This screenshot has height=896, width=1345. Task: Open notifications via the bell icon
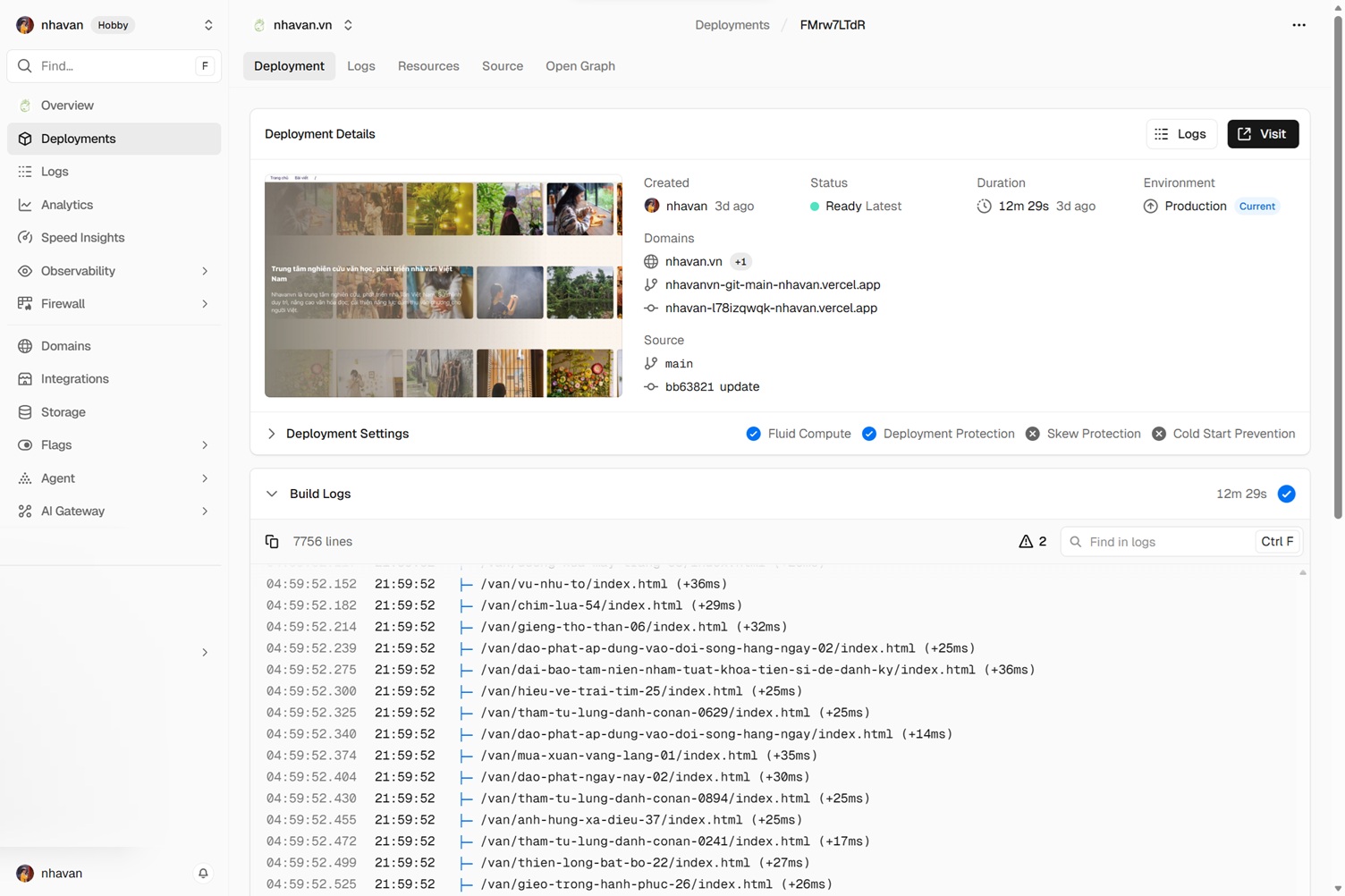203,874
